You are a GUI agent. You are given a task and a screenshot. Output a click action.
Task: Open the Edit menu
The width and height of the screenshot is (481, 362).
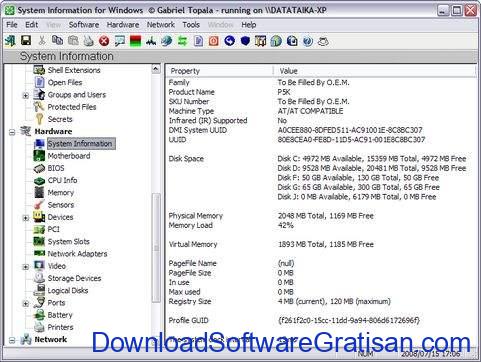coord(32,25)
